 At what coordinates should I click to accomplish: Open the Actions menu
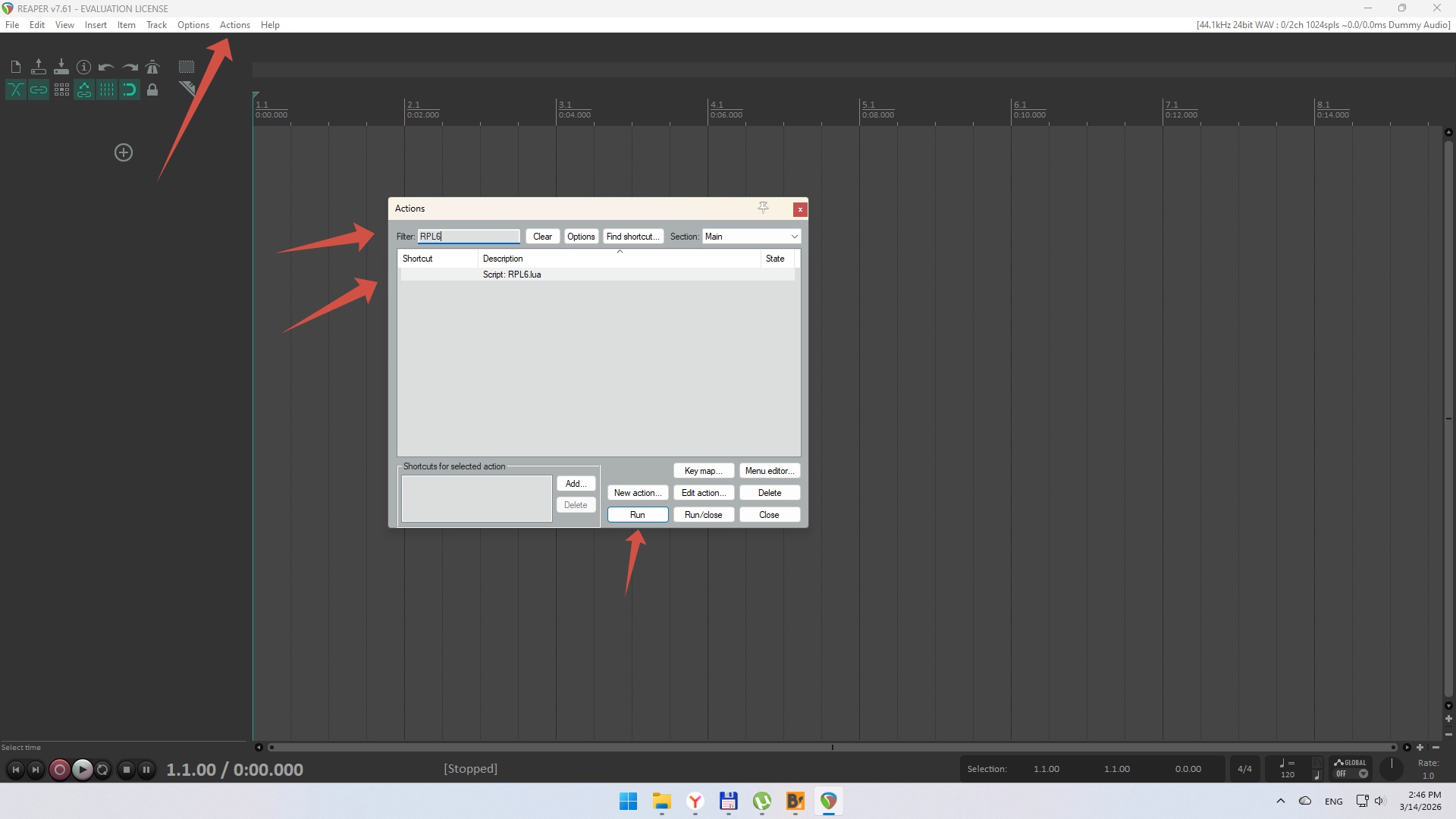coord(234,25)
